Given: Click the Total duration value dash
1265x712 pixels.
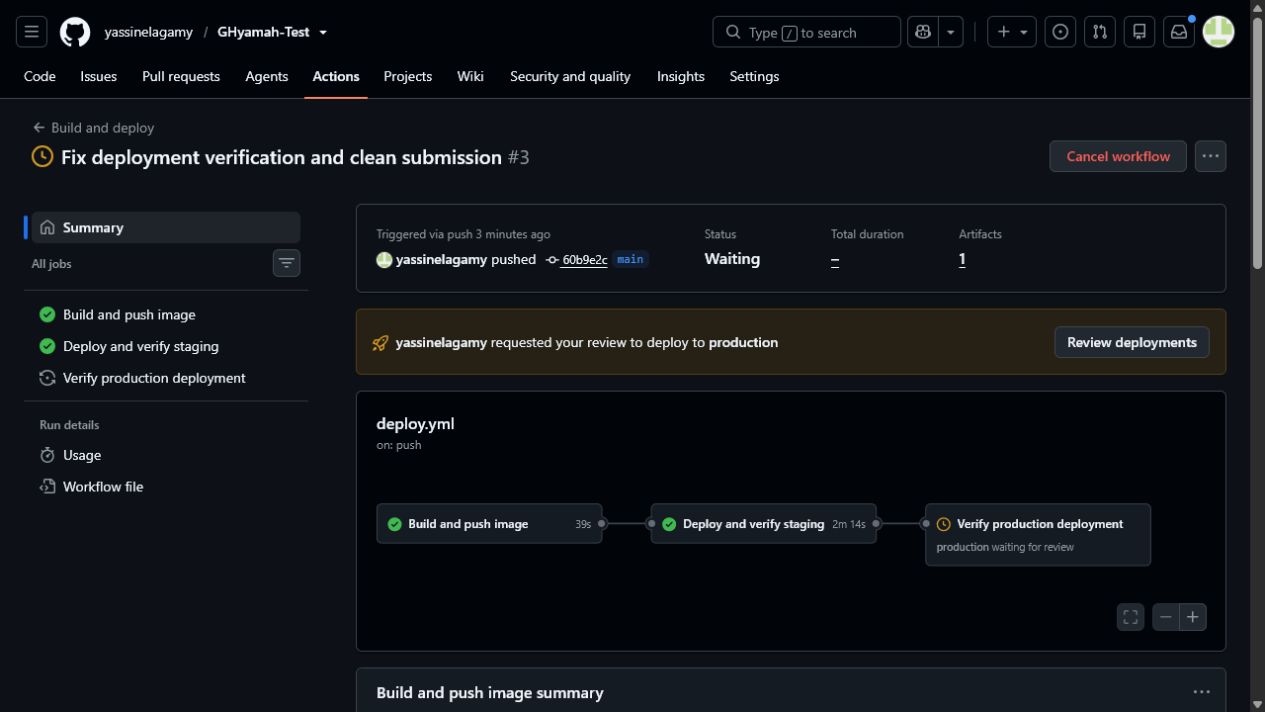Looking at the screenshot, I should click(835, 260).
